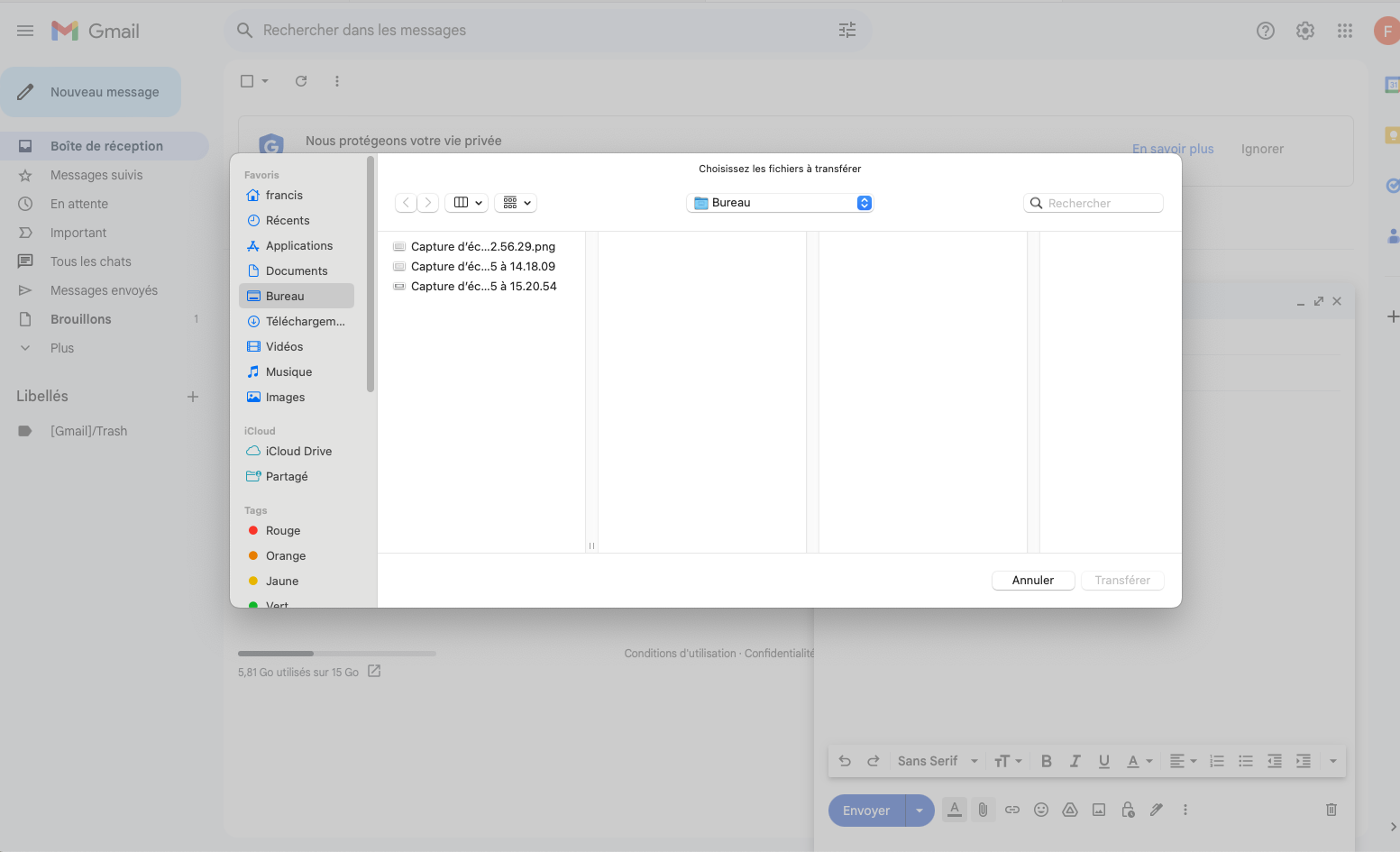Click the insert link icon
Screen dimensions: 1400x852
pyautogui.click(x=1012, y=810)
